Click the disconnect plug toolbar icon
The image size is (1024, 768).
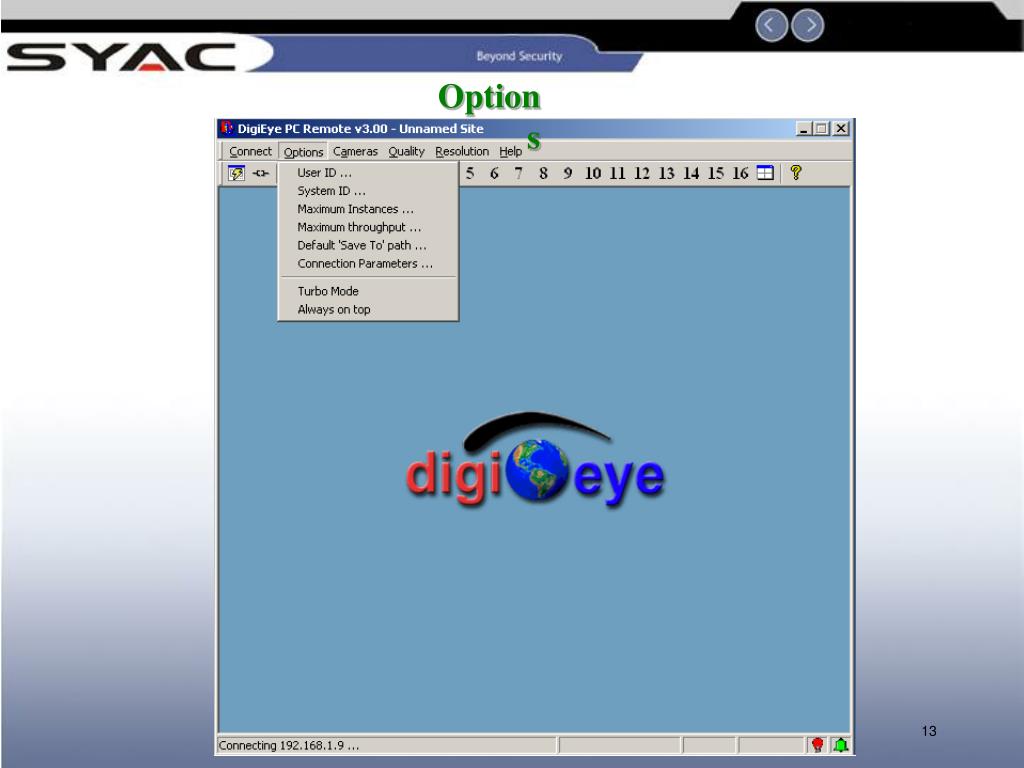[261, 173]
